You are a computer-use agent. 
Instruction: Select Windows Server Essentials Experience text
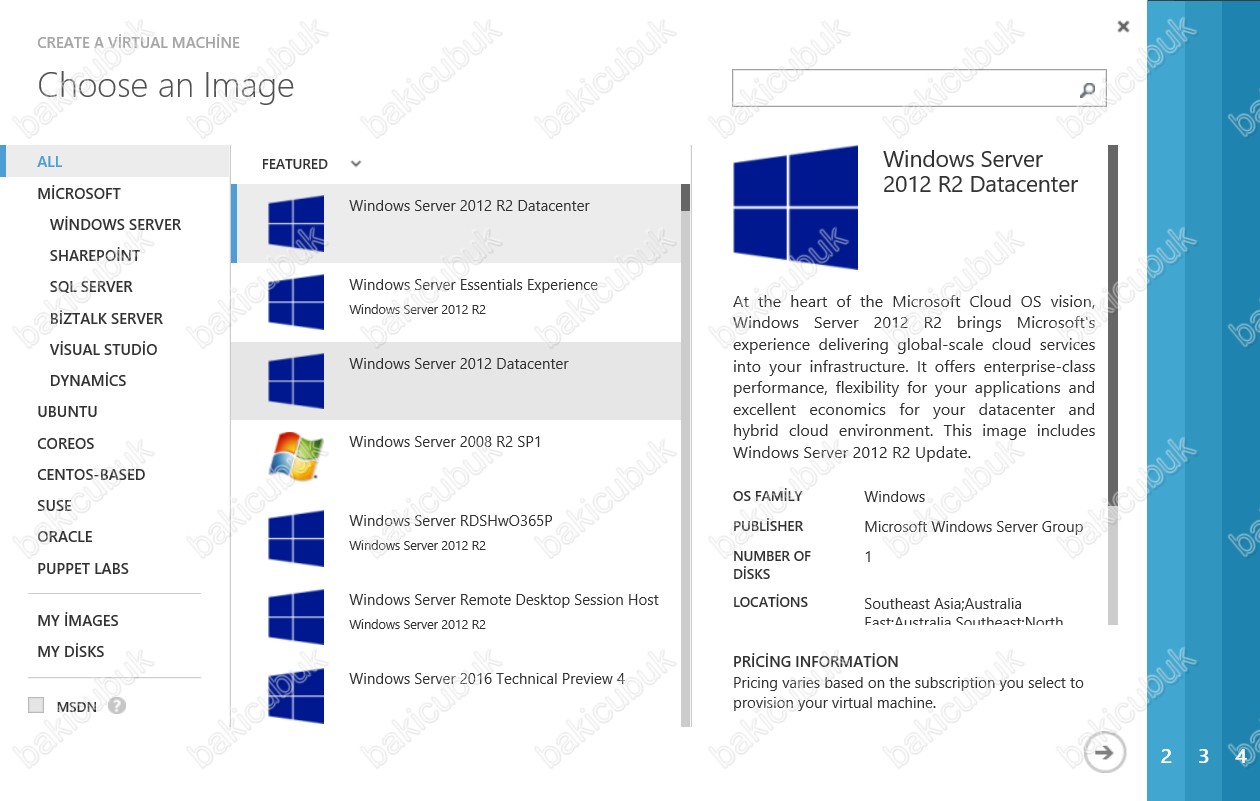[473, 284]
